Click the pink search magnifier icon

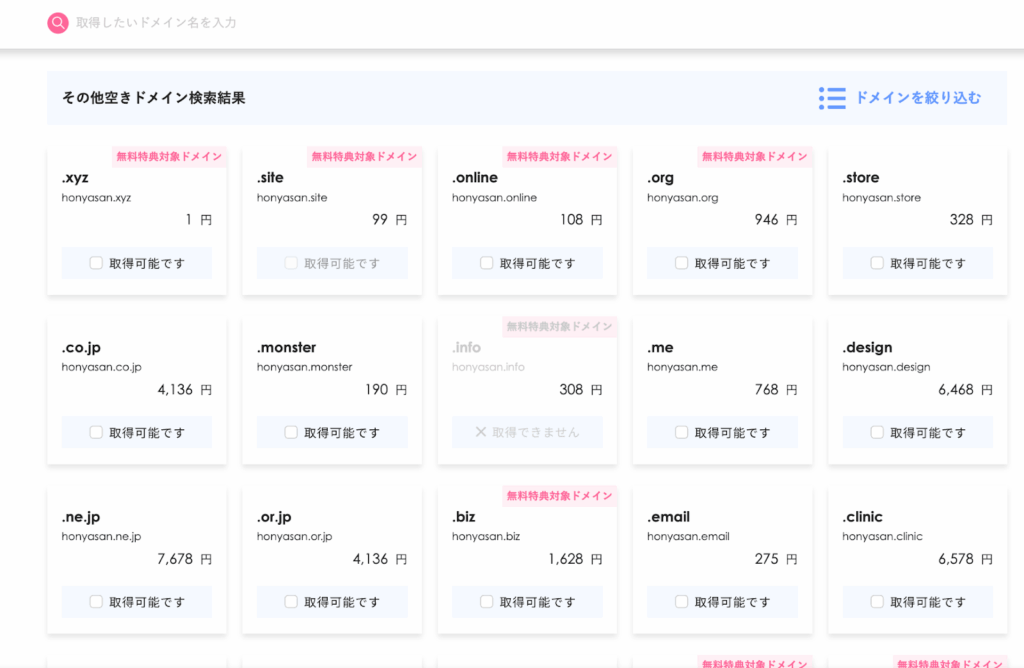coord(58,22)
